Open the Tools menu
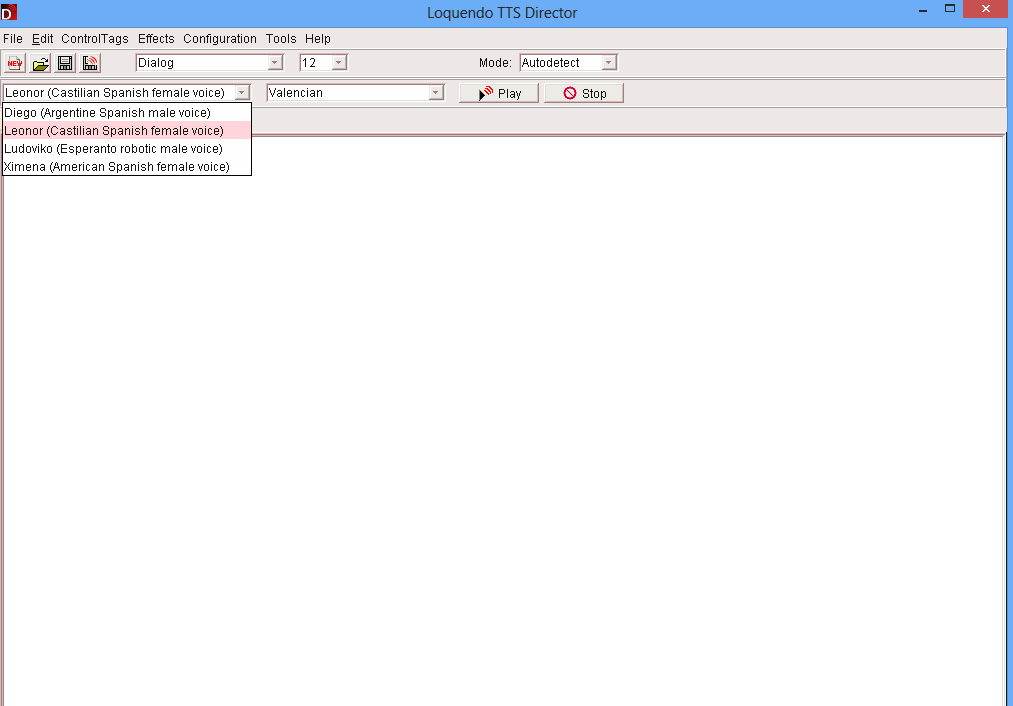This screenshot has height=706, width=1013. pyautogui.click(x=280, y=39)
